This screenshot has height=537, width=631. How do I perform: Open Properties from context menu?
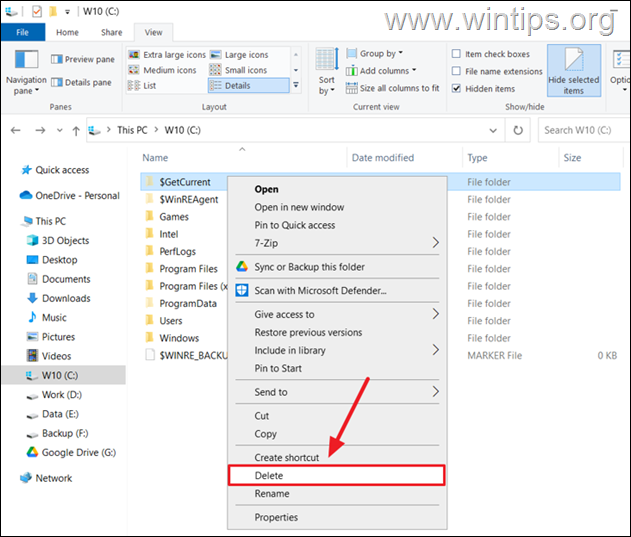click(x=337, y=517)
